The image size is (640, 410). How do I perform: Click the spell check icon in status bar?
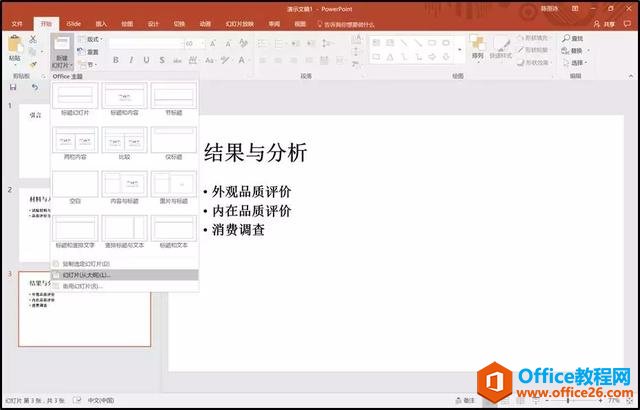[x=77, y=401]
